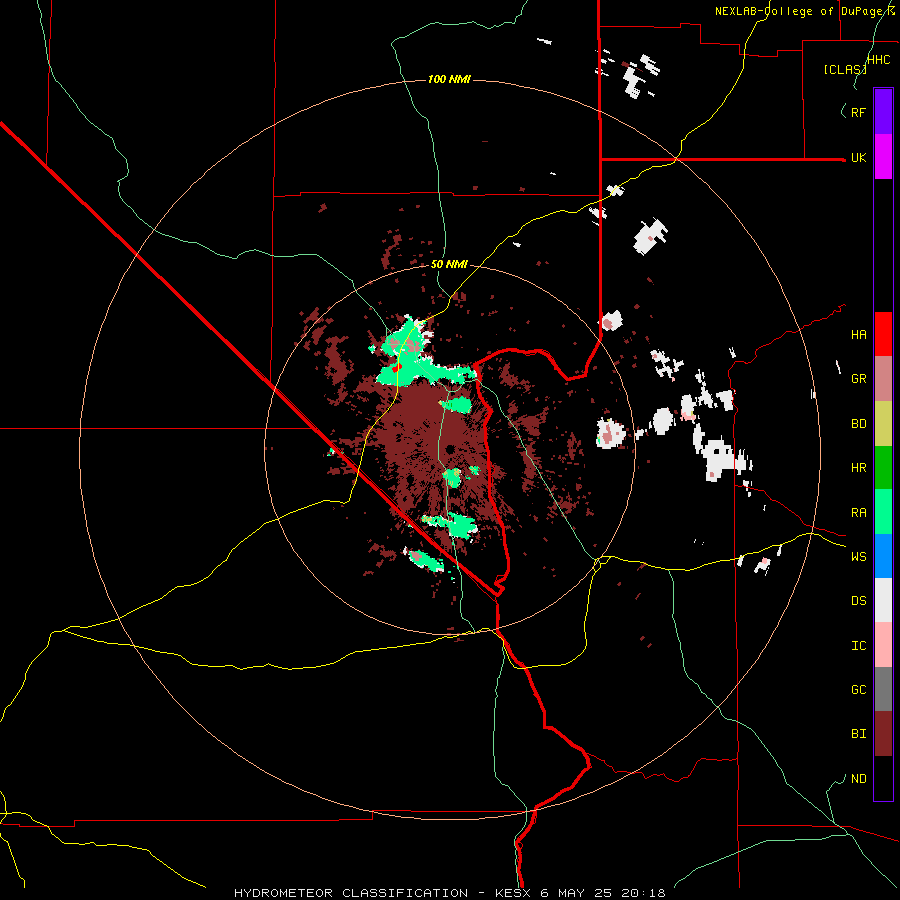The height and width of the screenshot is (900, 900).
Task: Click the WS blue legend swatch
Action: [x=883, y=556]
